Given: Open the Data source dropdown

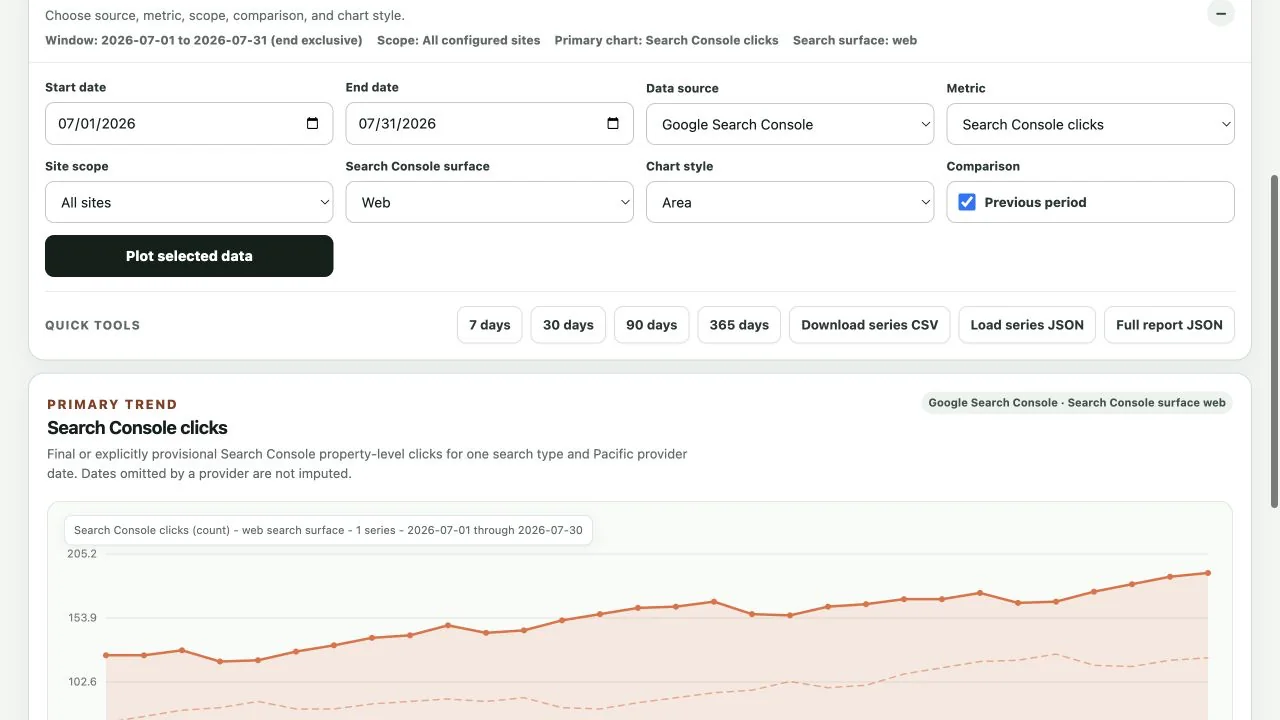Looking at the screenshot, I should 790,125.
